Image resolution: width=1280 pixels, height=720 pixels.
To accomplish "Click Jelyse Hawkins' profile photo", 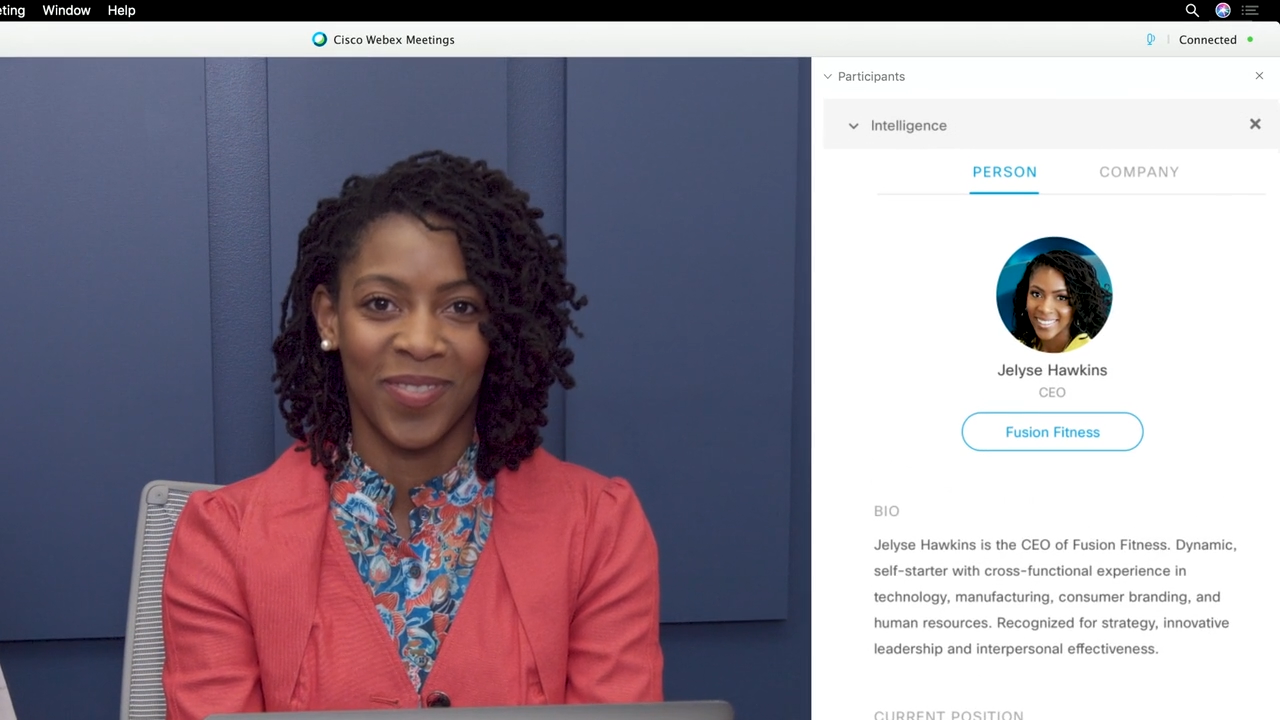I will click(x=1053, y=294).
